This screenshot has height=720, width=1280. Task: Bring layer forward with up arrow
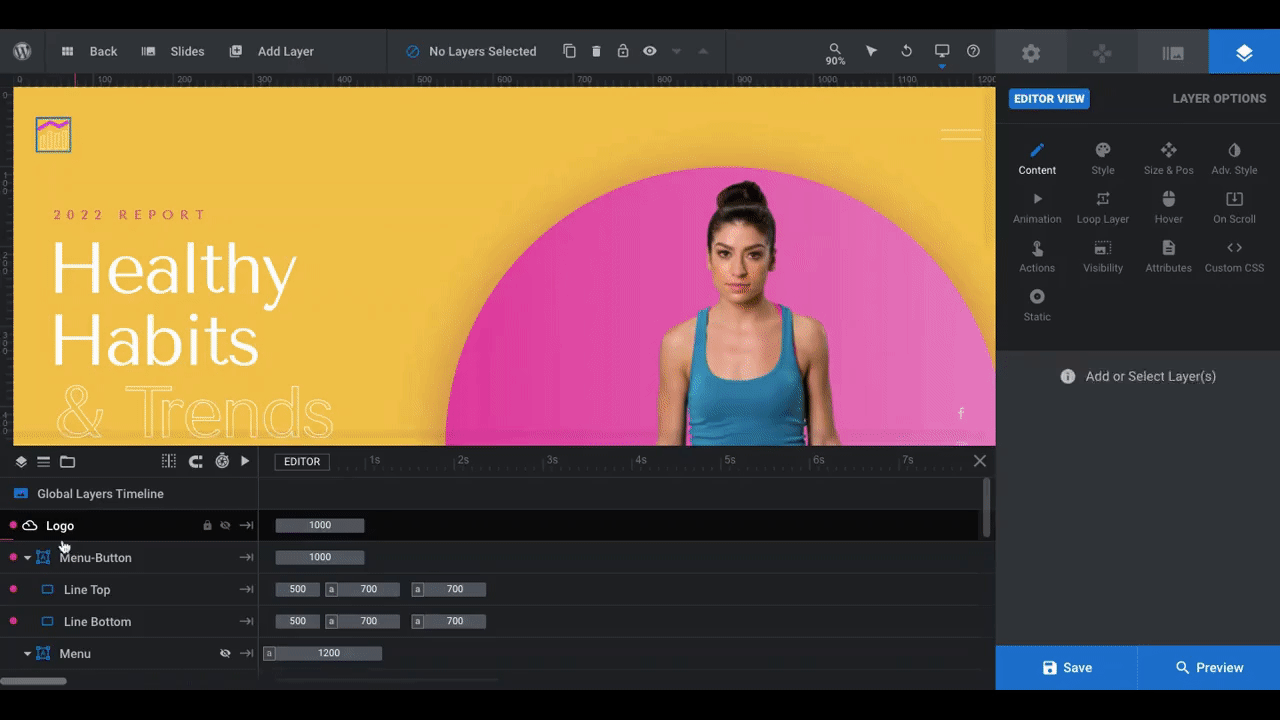(x=703, y=51)
